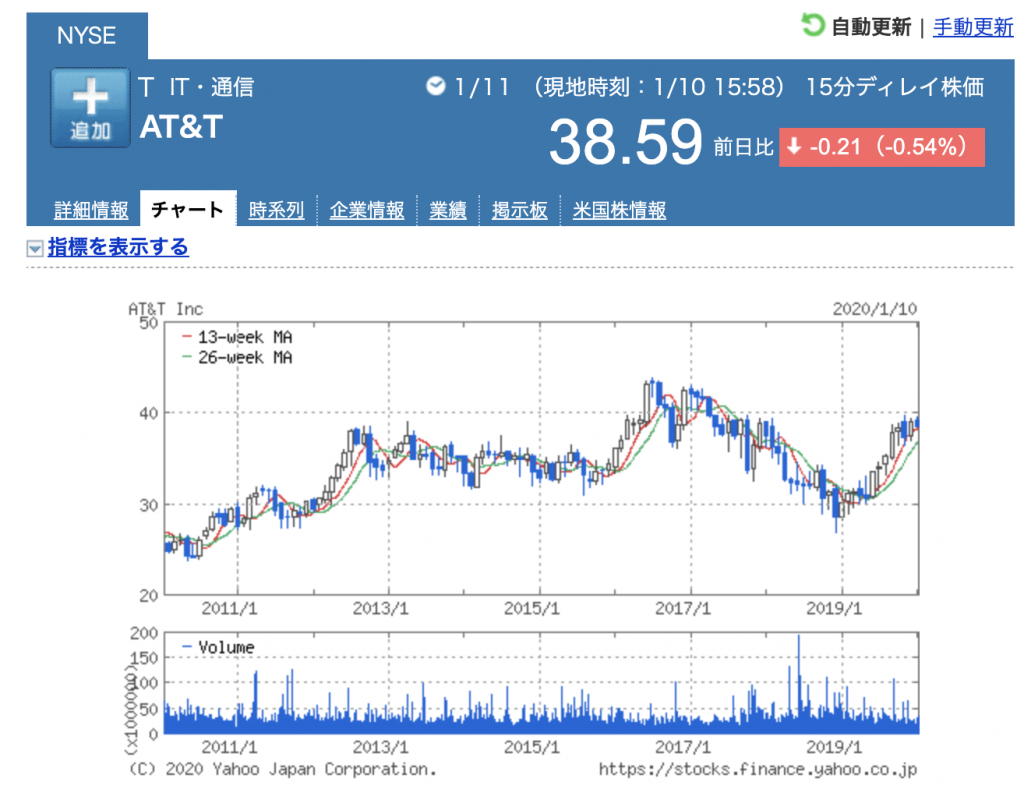Click the stocks.finance.yahoo.co.jp URL text

pyautogui.click(x=758, y=770)
